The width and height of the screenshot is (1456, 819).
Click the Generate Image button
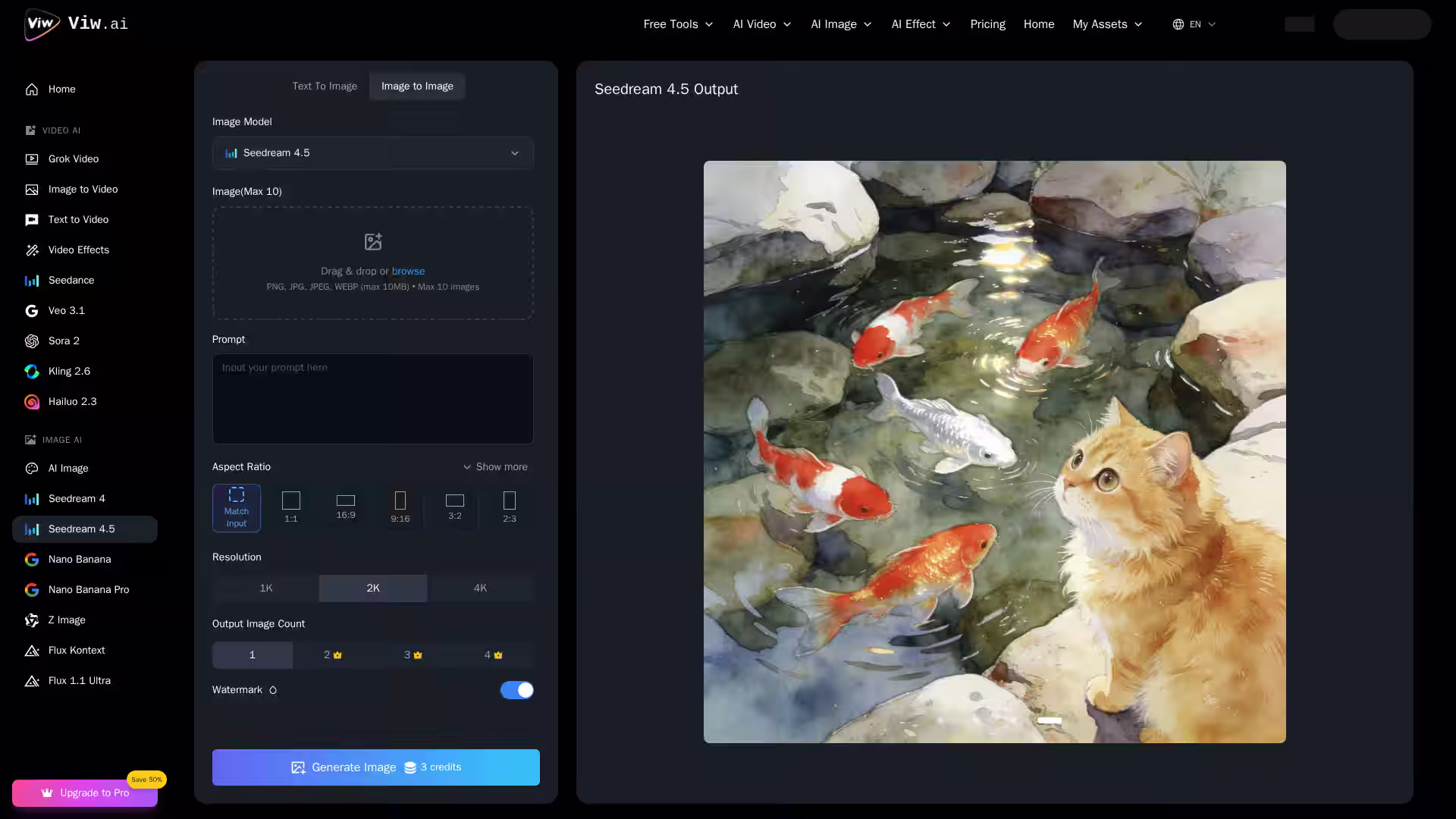pyautogui.click(x=375, y=767)
